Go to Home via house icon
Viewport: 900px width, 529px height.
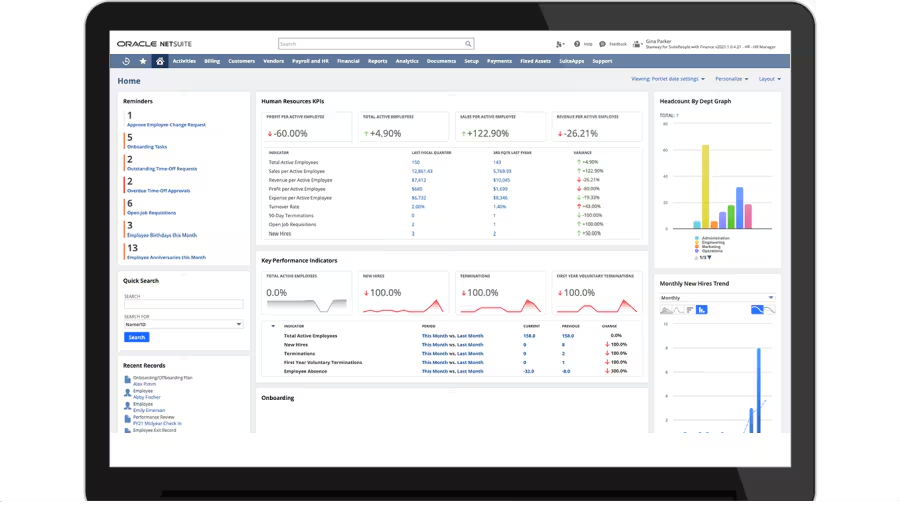pyautogui.click(x=159, y=61)
